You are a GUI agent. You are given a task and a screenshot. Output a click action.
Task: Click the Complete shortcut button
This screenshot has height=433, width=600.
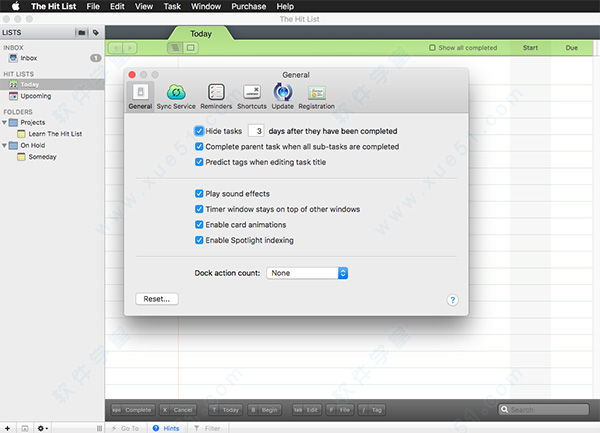point(133,410)
